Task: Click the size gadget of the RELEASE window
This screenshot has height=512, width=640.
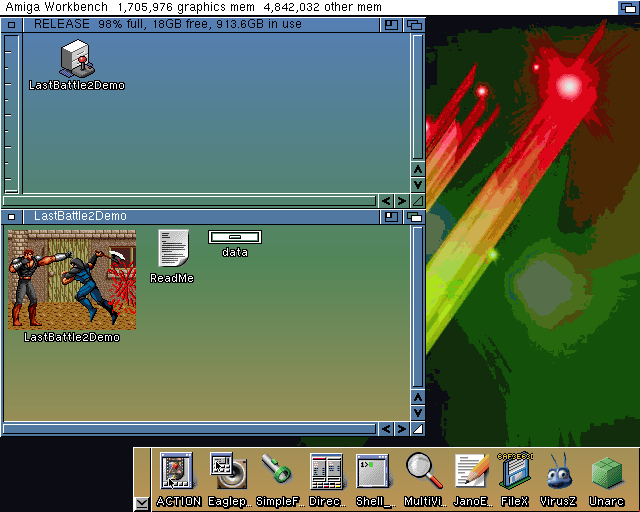Action: (418, 201)
